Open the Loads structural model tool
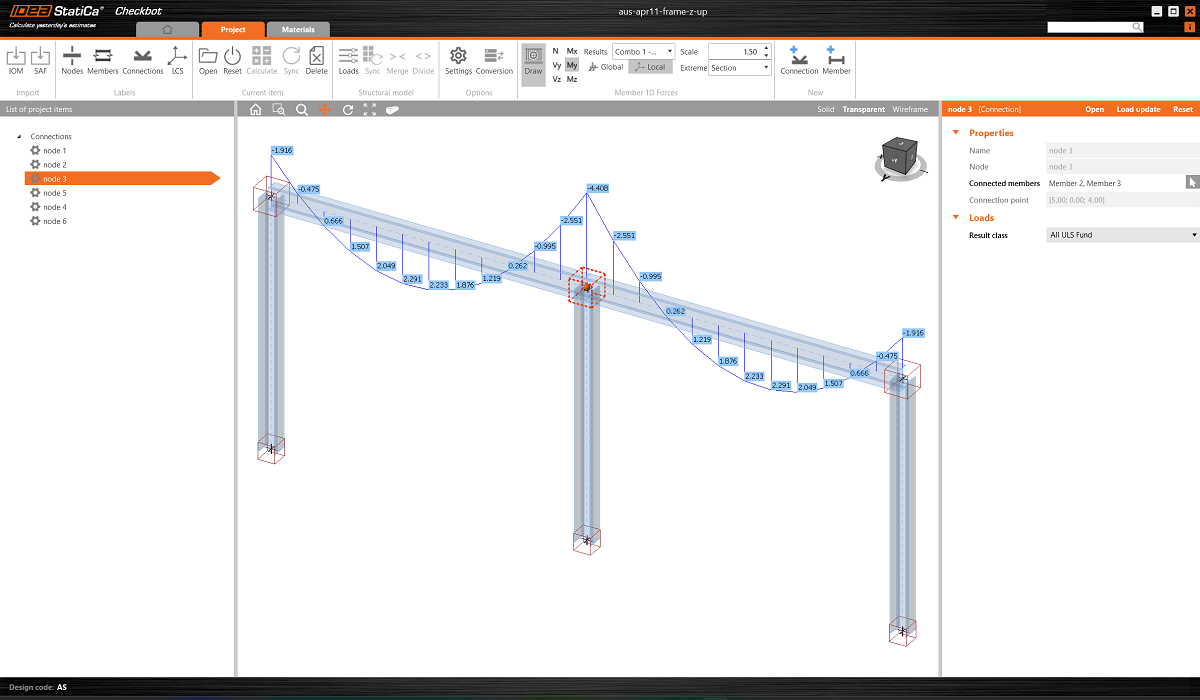This screenshot has height=700, width=1200. (348, 59)
